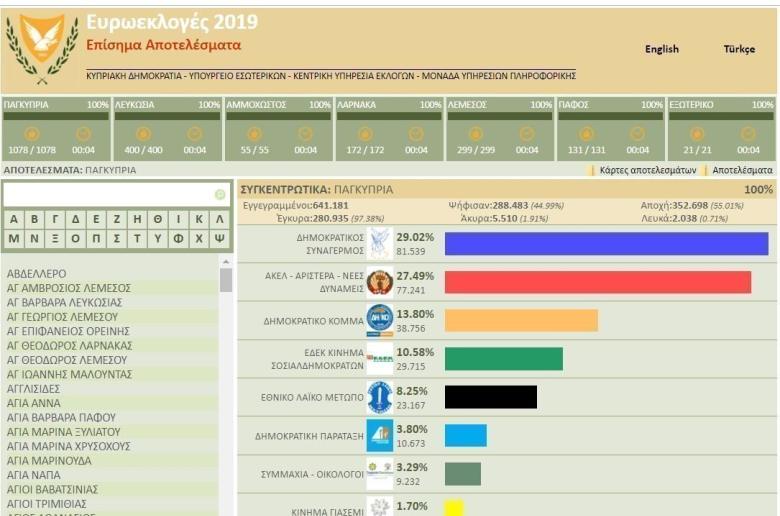Click the polling station icon under ΕΞΩΤΕΡΙΚΟ
780x516 pixels.
point(697,134)
